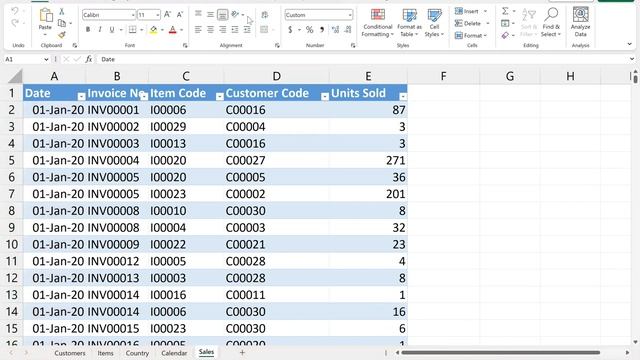Screen dimensions: 640x360
Task: Click the Middle Align icon
Action: point(210,15)
